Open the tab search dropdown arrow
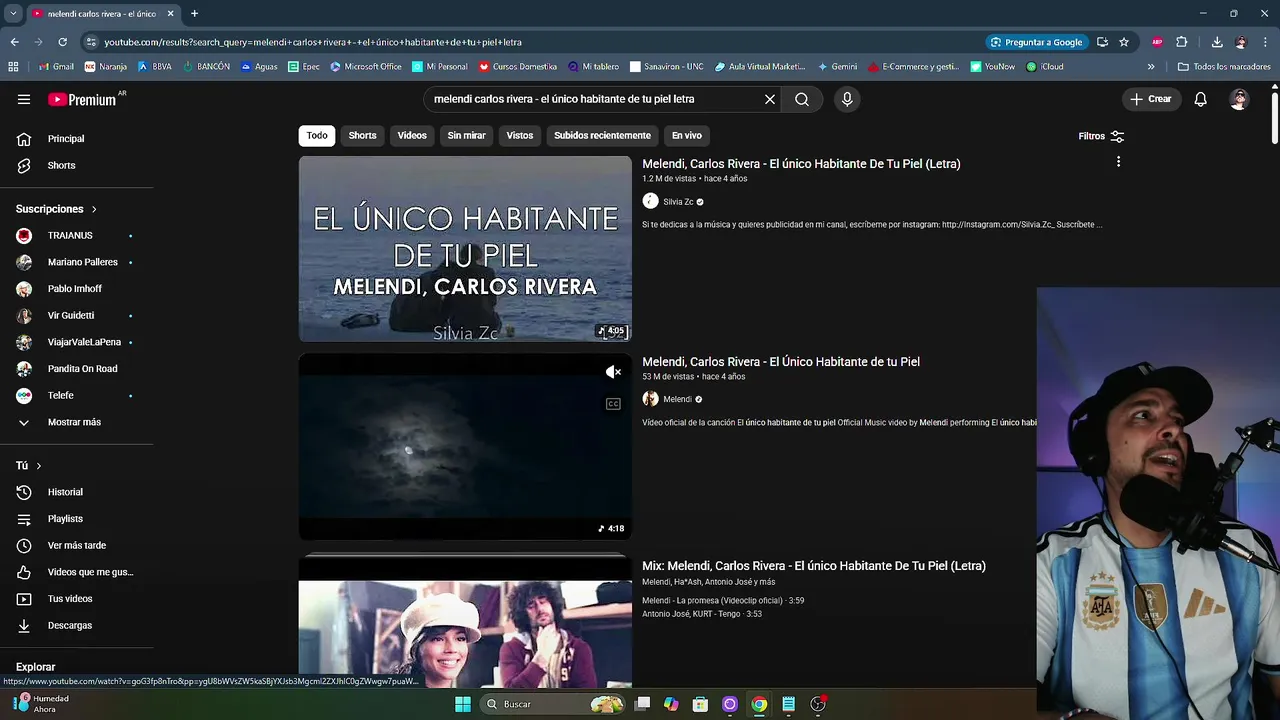The width and height of the screenshot is (1280, 720). pyautogui.click(x=13, y=14)
